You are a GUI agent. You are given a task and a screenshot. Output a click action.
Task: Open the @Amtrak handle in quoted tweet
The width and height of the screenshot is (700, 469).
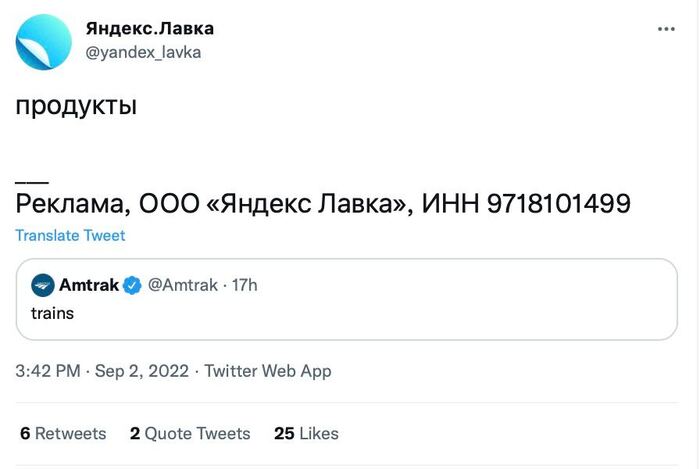pos(182,285)
